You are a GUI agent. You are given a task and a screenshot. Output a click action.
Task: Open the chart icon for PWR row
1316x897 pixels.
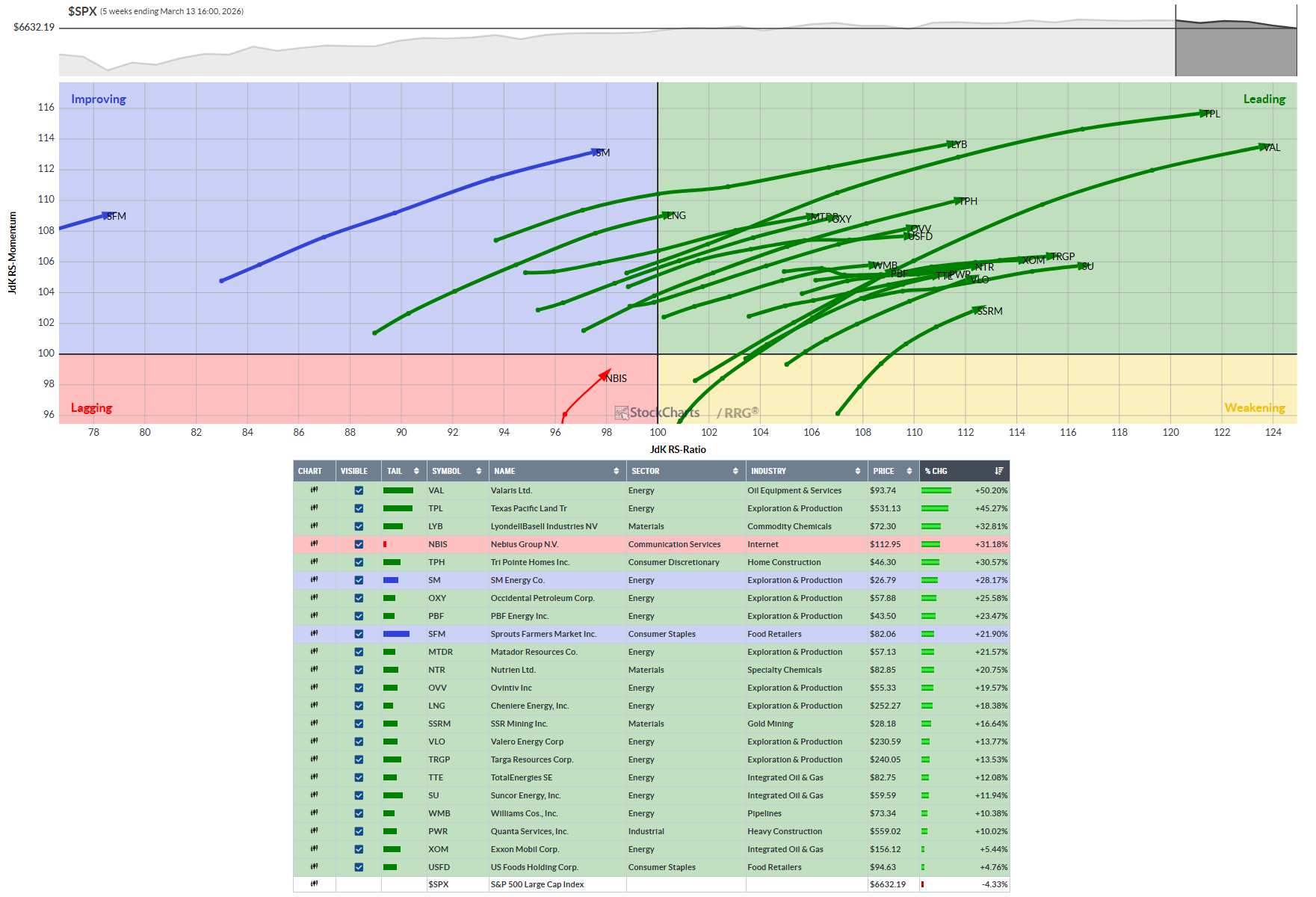click(315, 831)
